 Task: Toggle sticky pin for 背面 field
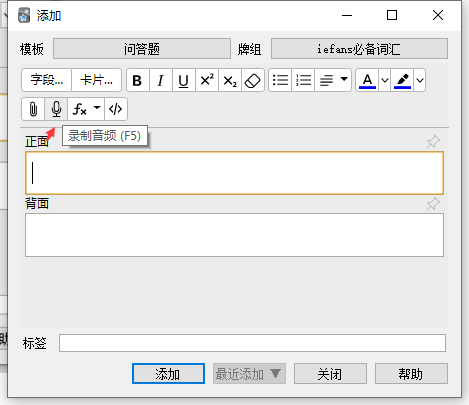[433, 204]
